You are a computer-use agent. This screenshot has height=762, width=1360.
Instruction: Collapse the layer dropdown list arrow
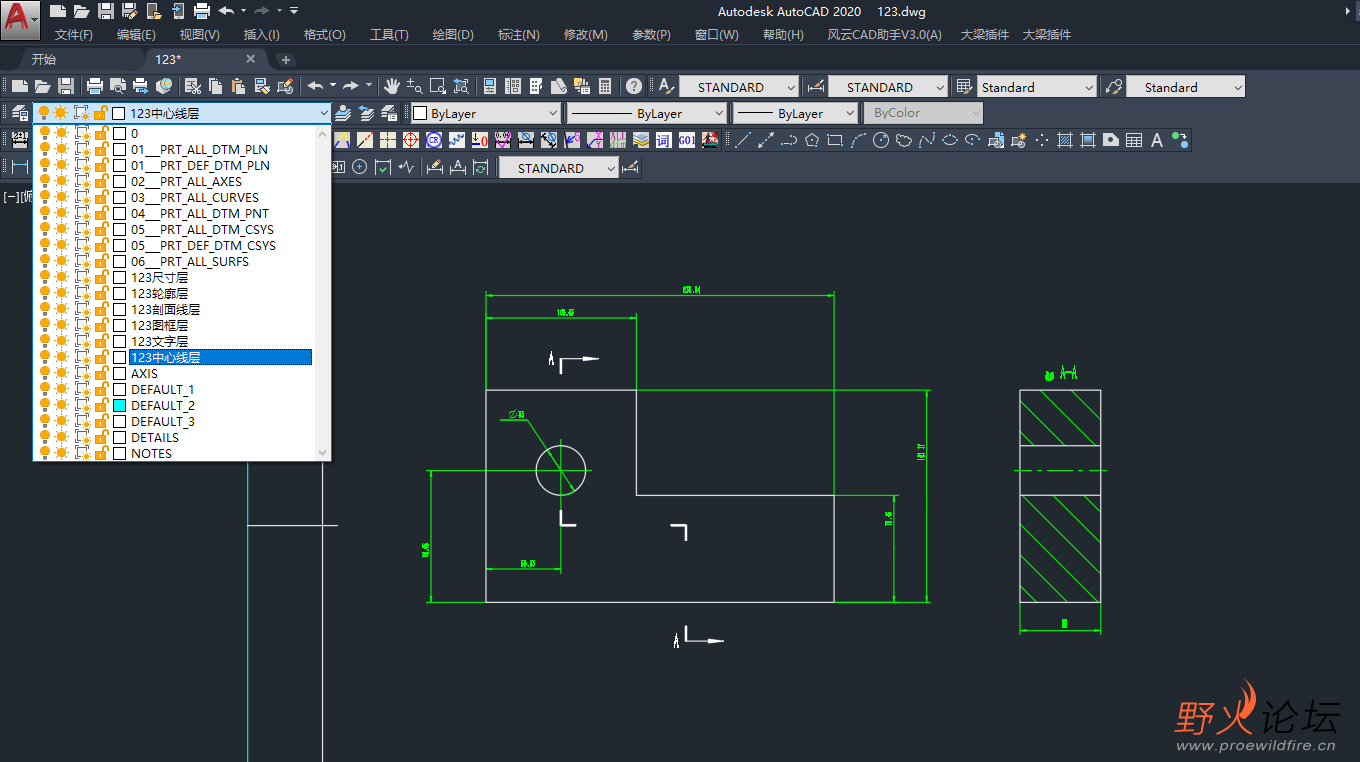(x=322, y=113)
